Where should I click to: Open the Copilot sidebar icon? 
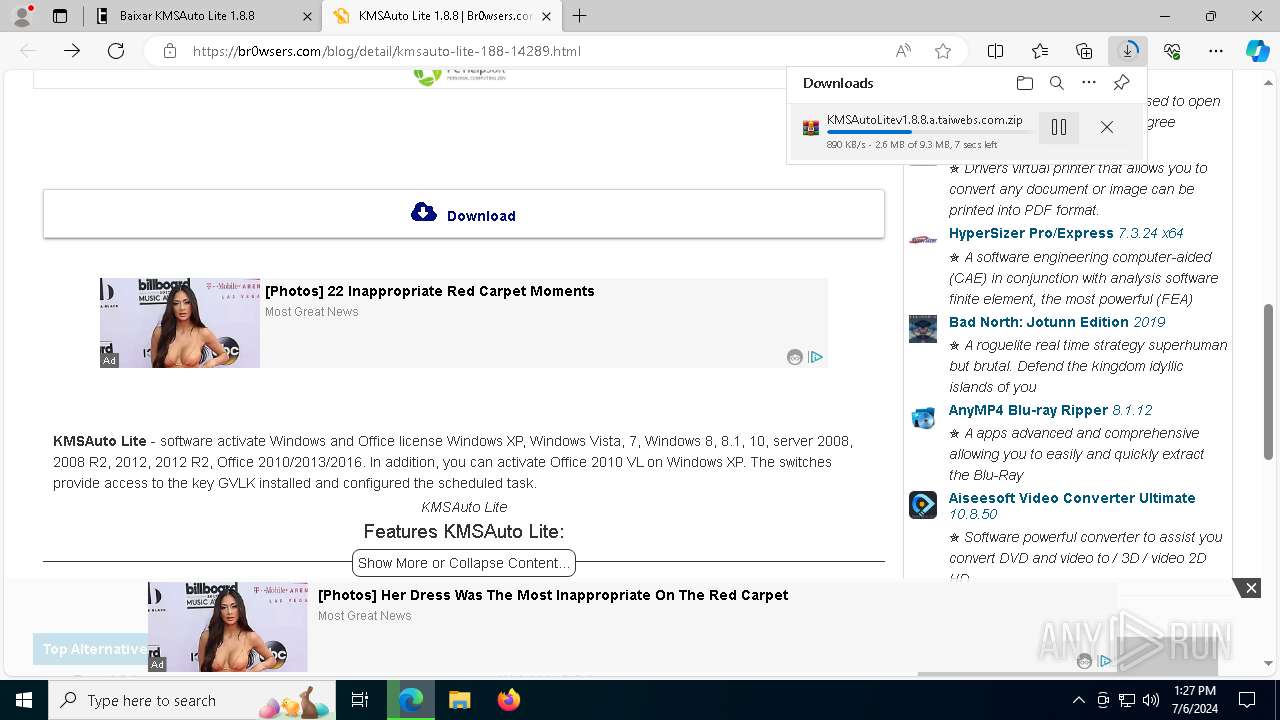(x=1258, y=51)
